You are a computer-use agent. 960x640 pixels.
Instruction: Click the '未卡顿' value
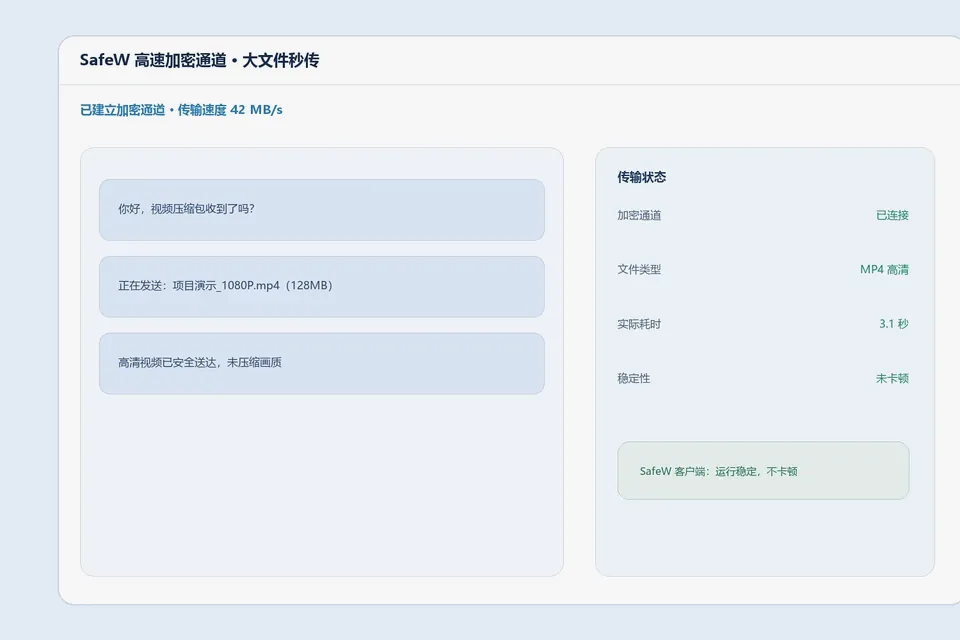point(892,378)
